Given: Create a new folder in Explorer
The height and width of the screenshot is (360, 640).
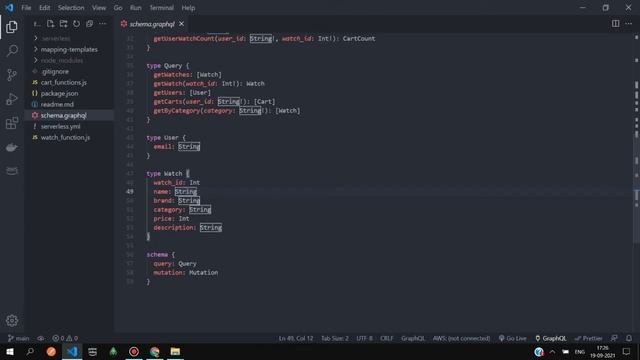Looking at the screenshot, I should [x=63, y=24].
